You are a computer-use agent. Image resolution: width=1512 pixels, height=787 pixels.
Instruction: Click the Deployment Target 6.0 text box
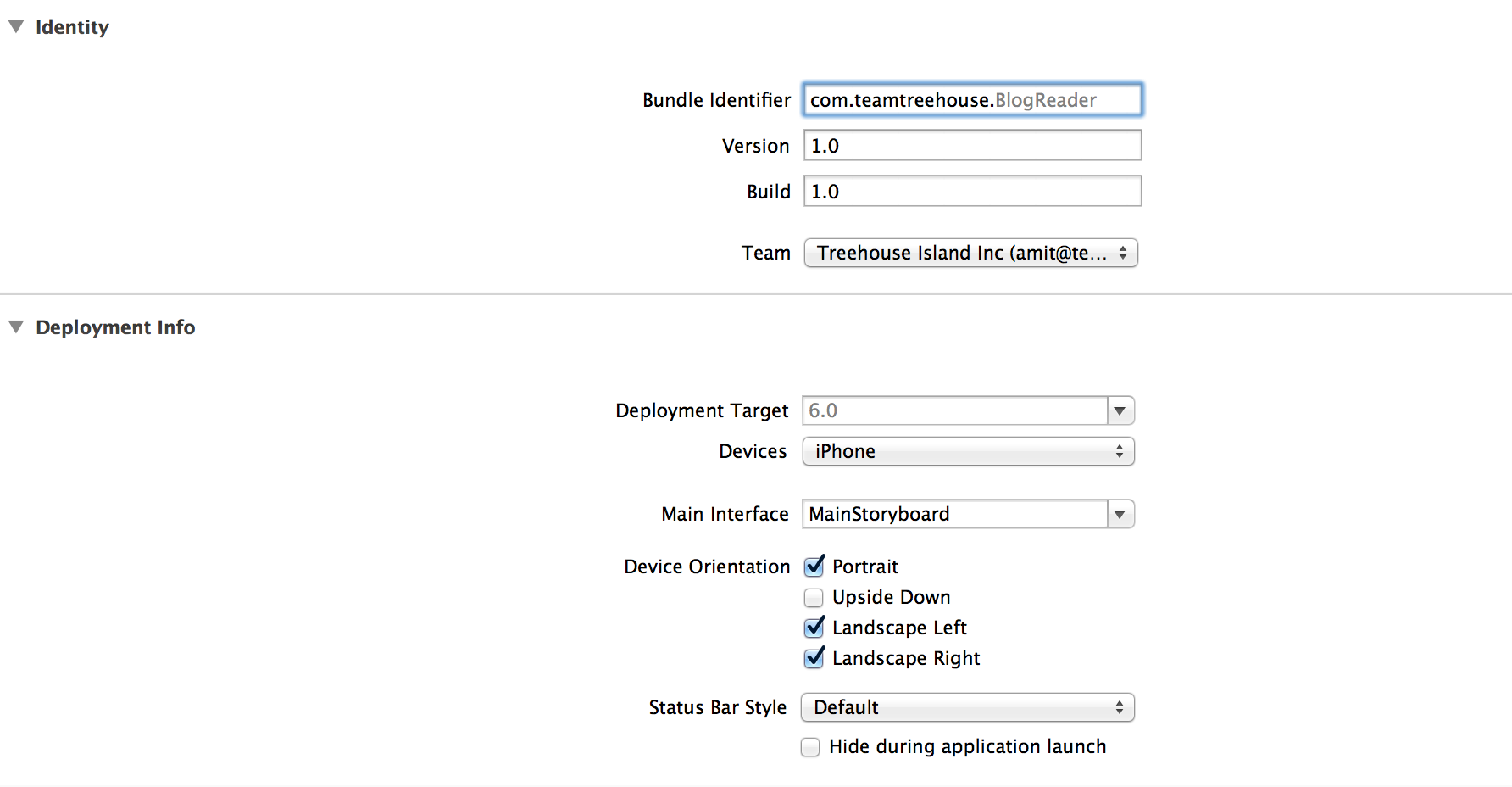tap(954, 411)
